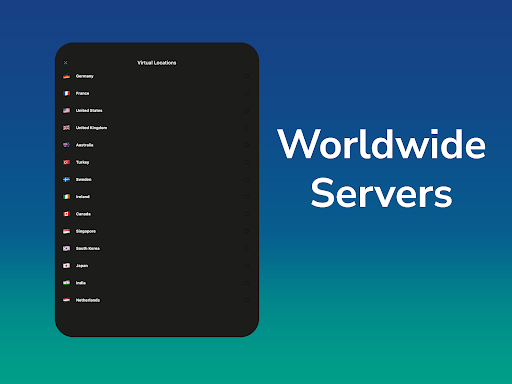Select the Japan radio button

[x=246, y=266]
